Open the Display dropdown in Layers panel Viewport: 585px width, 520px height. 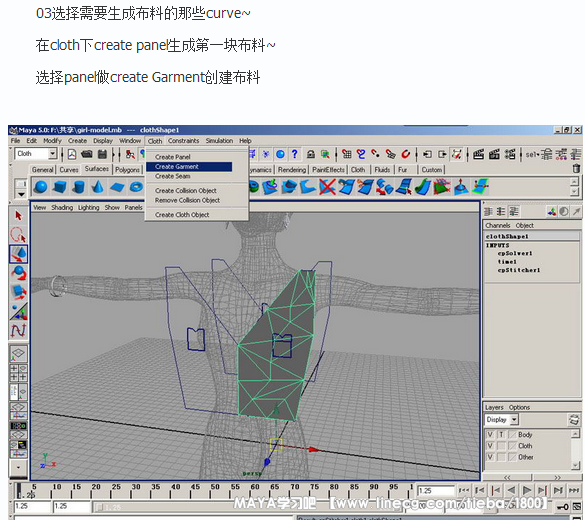514,420
